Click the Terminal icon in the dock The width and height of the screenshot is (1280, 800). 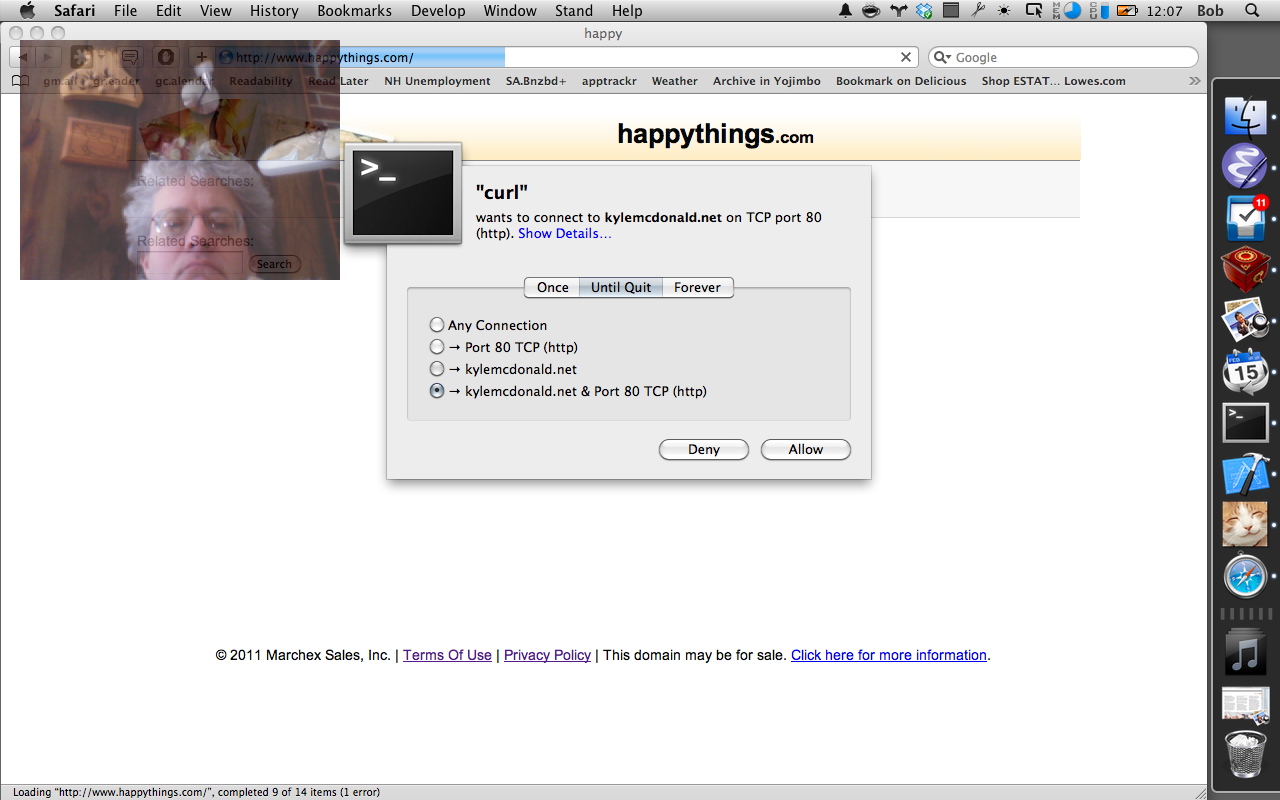pyautogui.click(x=1245, y=422)
